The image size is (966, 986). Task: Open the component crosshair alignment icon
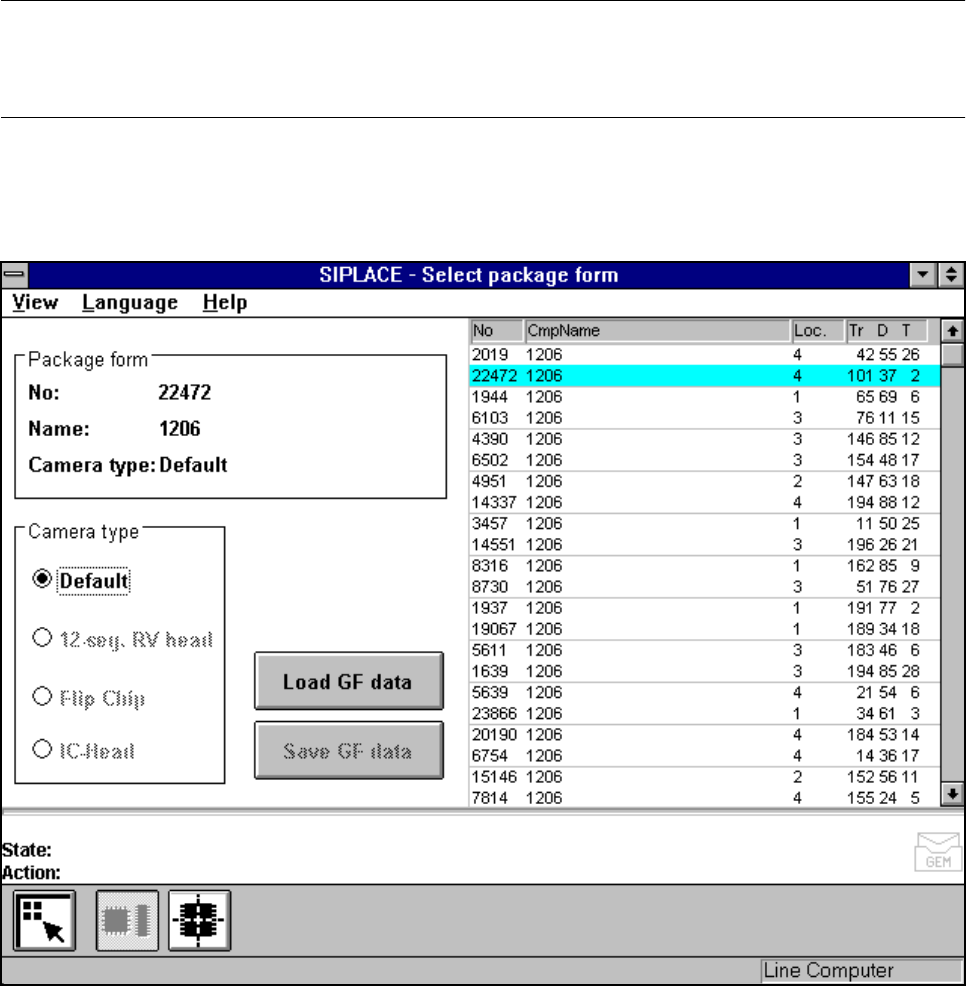(x=199, y=920)
